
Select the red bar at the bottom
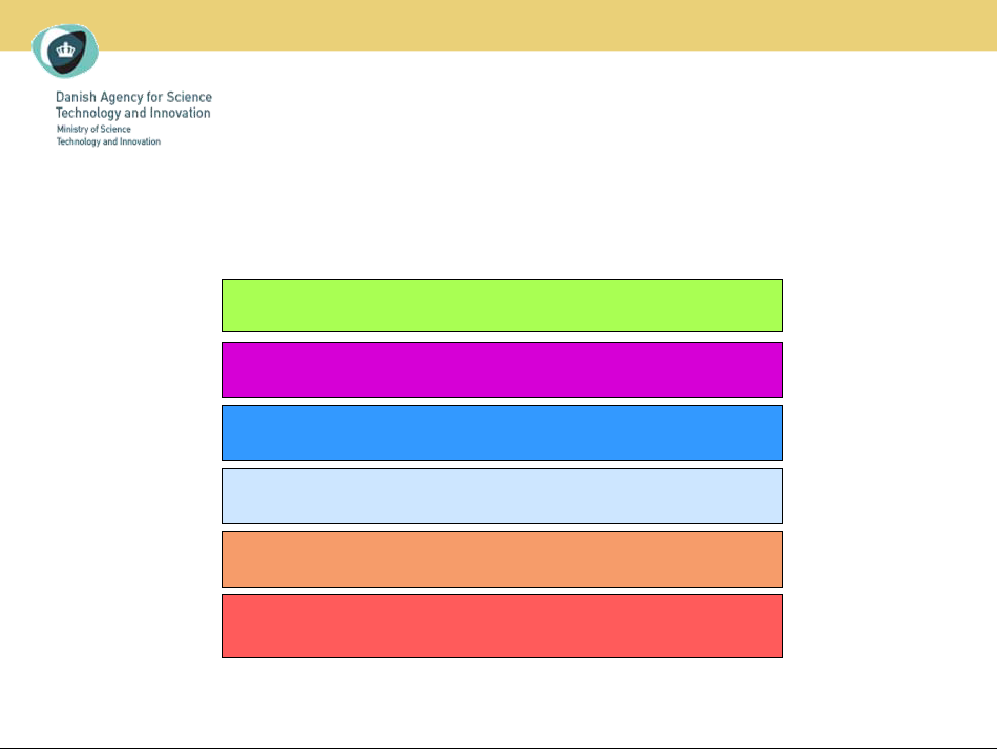(x=501, y=625)
